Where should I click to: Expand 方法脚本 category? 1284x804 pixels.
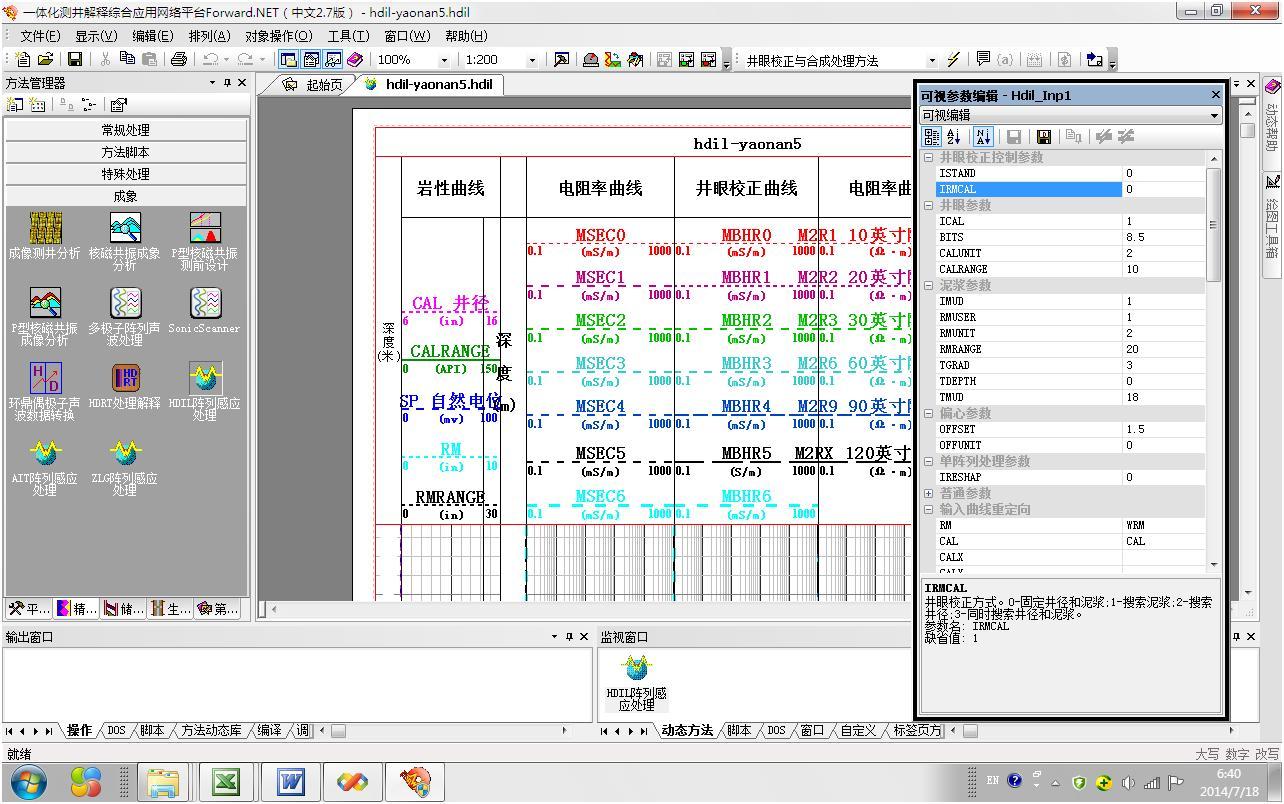[x=125, y=152]
